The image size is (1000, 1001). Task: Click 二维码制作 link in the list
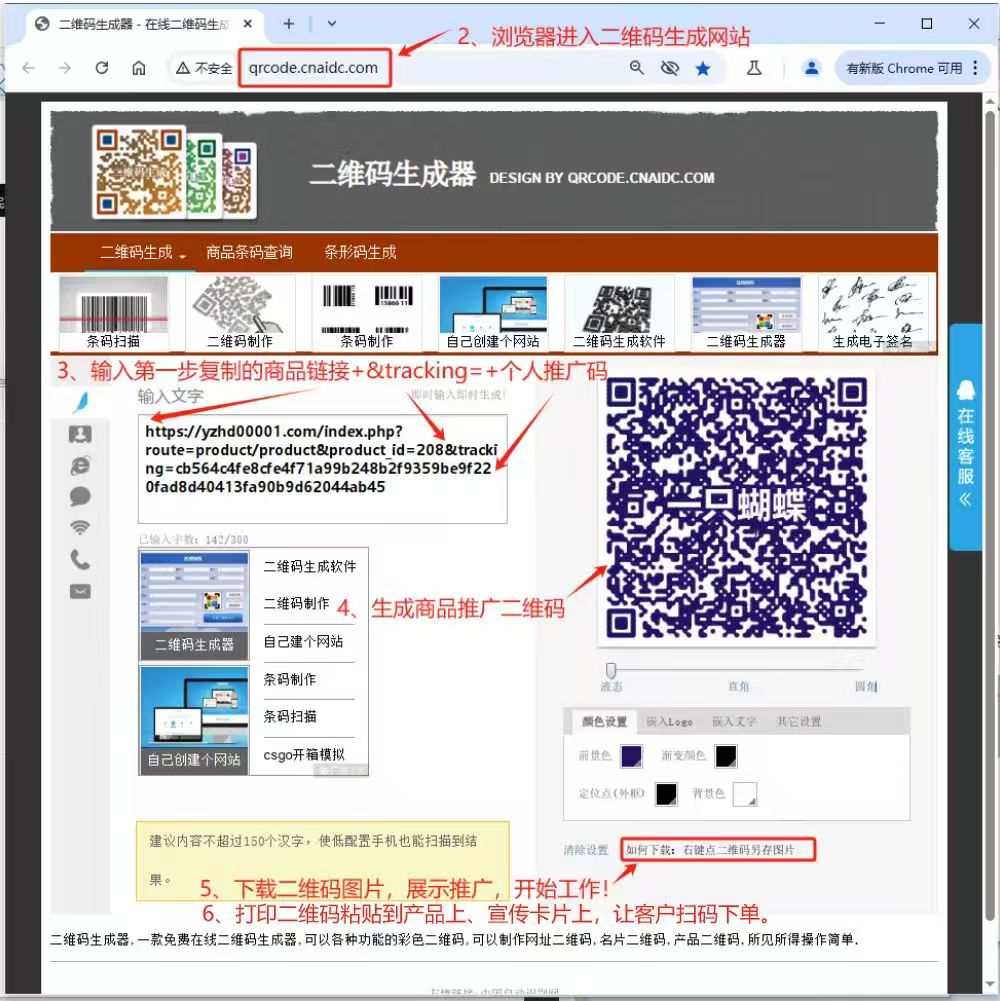(296, 604)
